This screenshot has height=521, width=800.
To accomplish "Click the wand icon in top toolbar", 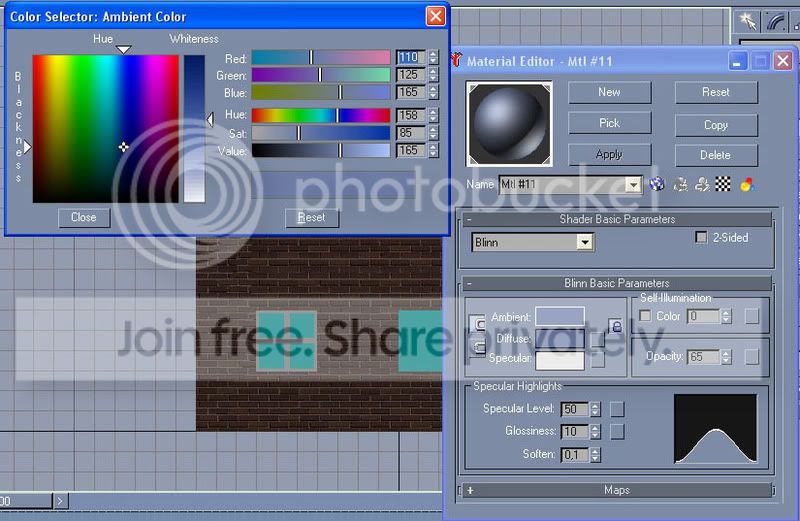I will pyautogui.click(x=747, y=21).
